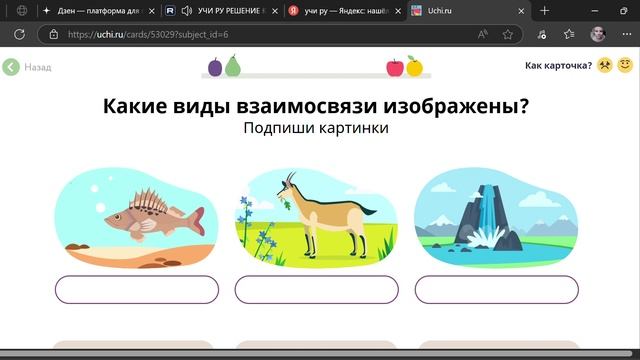640x360 pixels.
Task: Close the УЧИ РУ РЕШЕНИЕ tab
Action: 275,11
